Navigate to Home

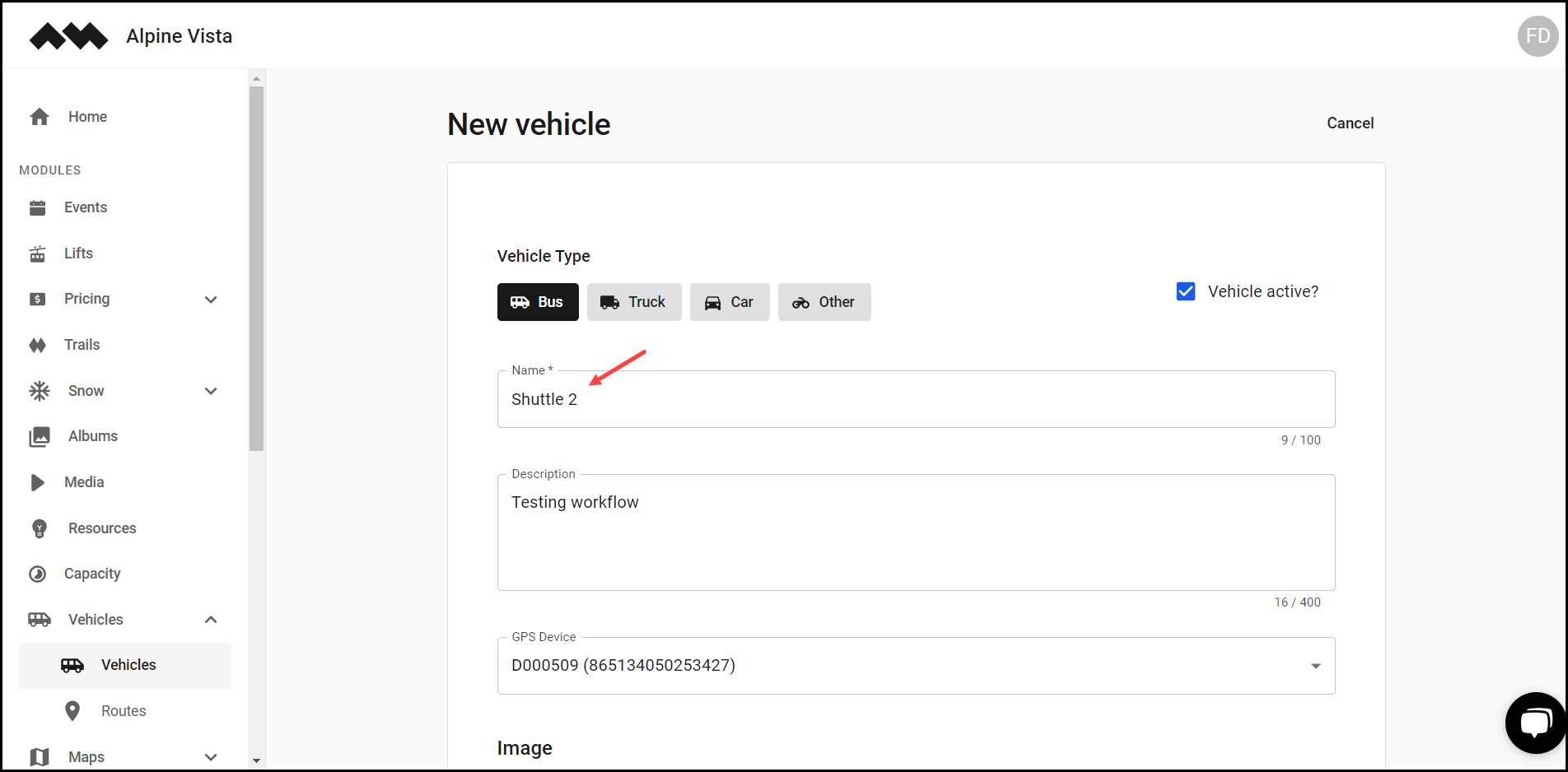tap(86, 116)
